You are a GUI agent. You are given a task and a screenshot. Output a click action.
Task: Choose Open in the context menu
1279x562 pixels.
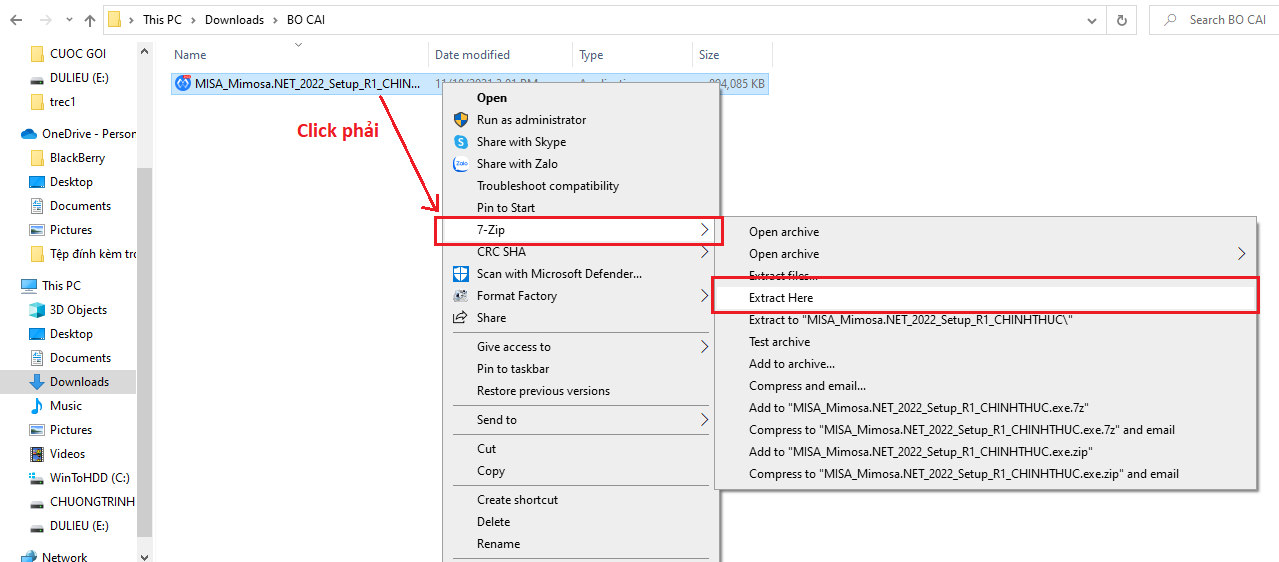[492, 98]
